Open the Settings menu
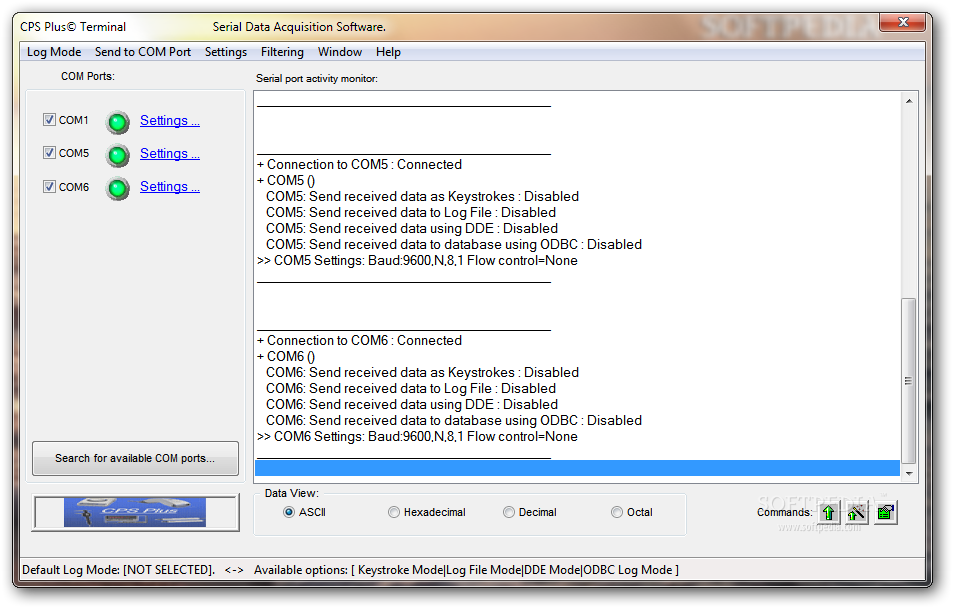 [x=225, y=52]
